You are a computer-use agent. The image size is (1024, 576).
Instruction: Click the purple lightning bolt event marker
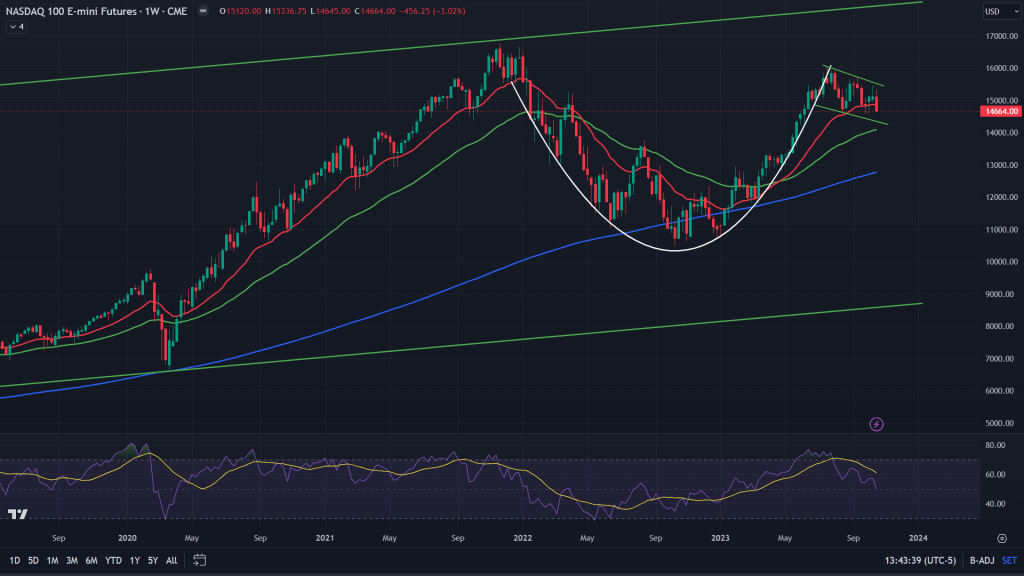tap(877, 424)
